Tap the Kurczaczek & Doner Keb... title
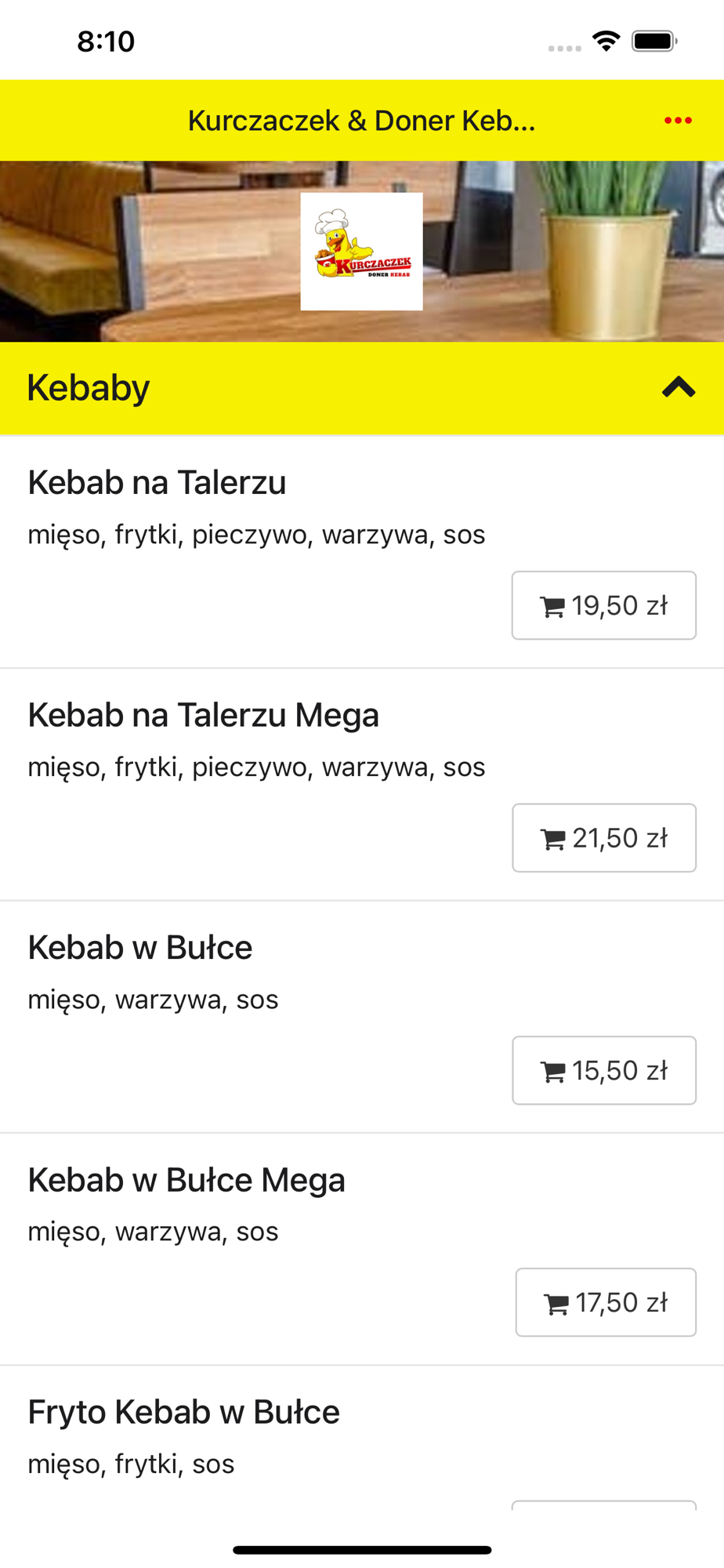This screenshot has height=1568, width=724. [x=361, y=121]
